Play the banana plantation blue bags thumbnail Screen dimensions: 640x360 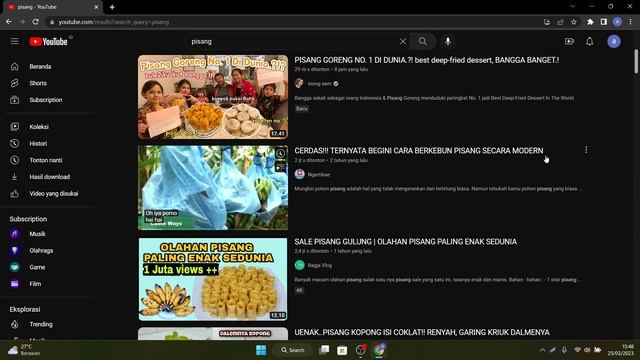tap(213, 188)
